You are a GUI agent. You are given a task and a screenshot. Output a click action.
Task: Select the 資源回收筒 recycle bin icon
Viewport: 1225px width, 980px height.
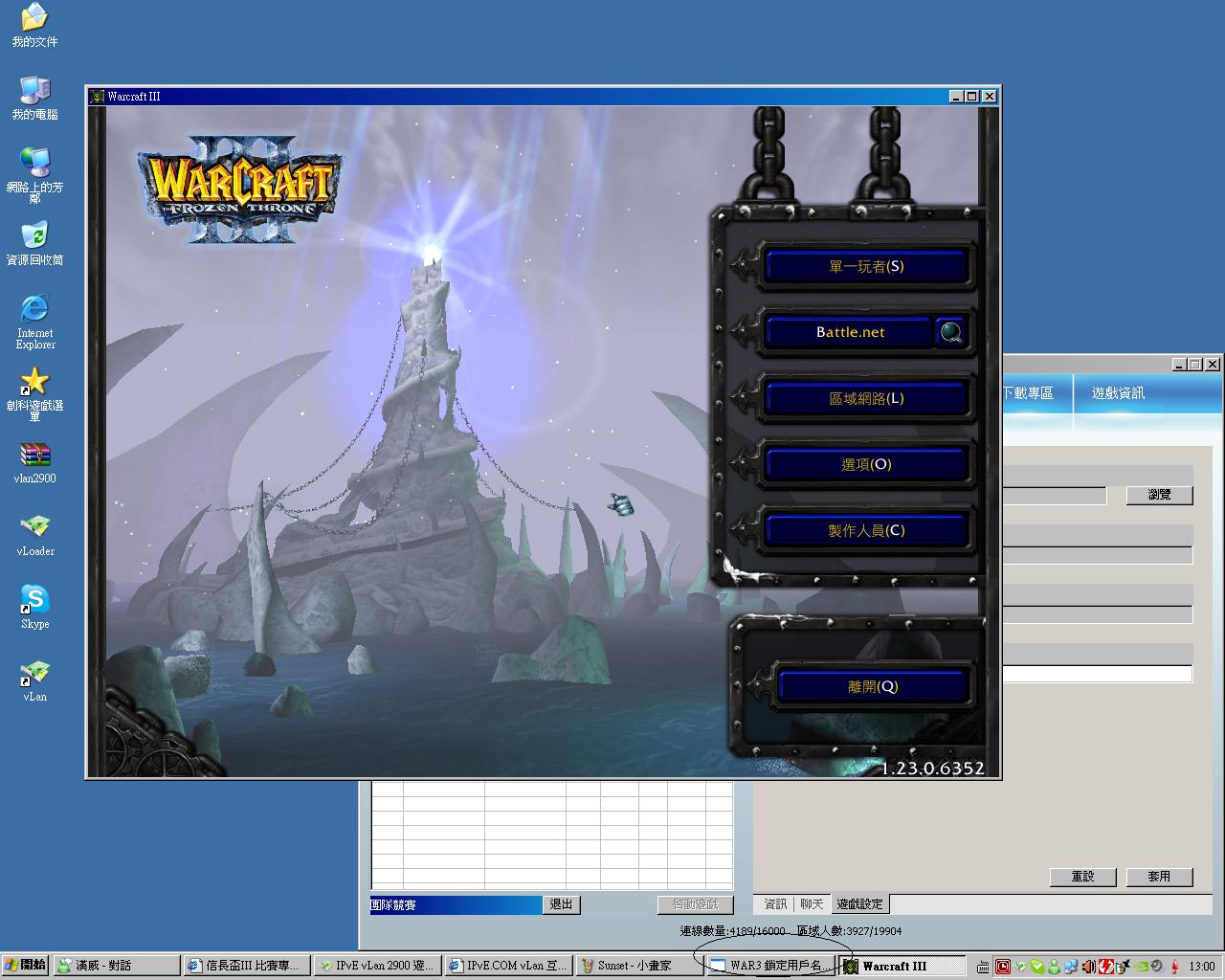pos(34,243)
